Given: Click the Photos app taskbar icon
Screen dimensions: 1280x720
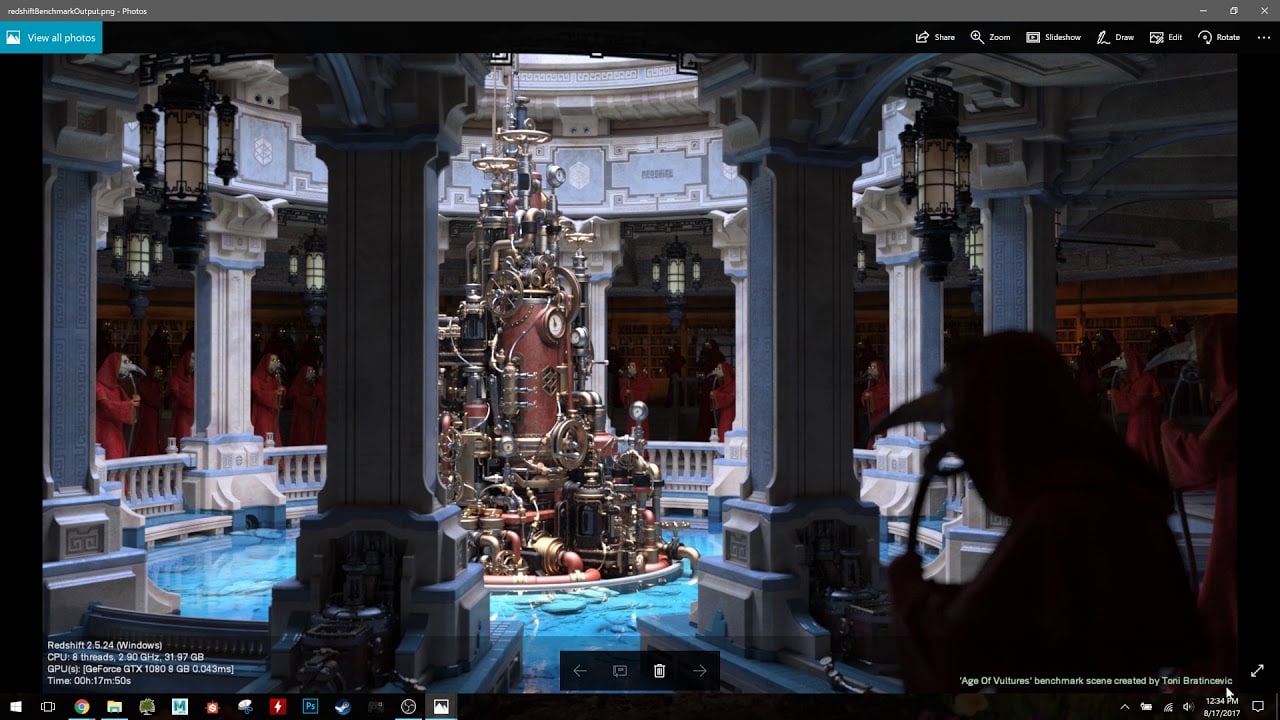Looking at the screenshot, I should click(441, 706).
